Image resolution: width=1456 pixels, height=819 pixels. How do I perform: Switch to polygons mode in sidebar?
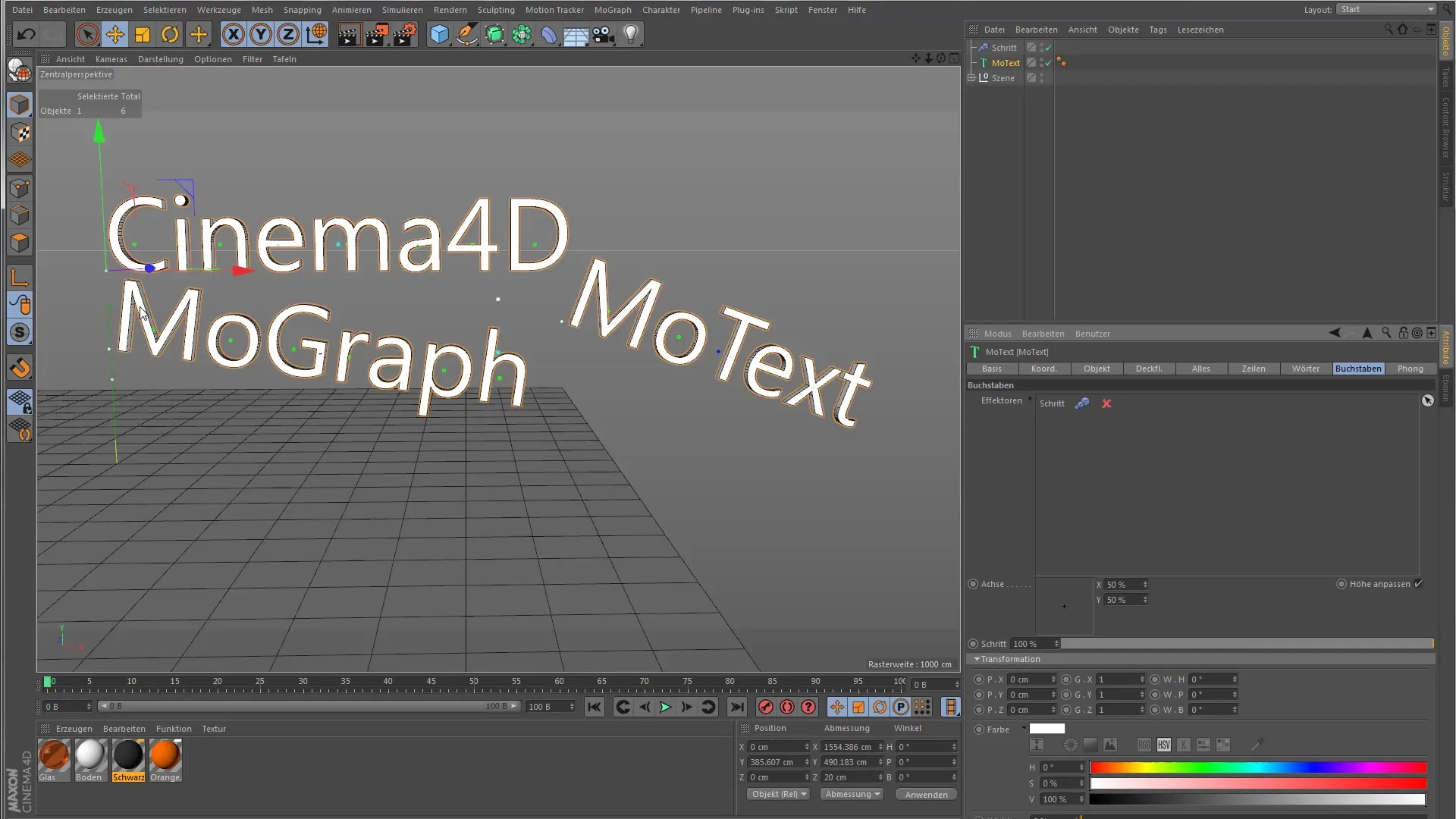pyautogui.click(x=20, y=243)
